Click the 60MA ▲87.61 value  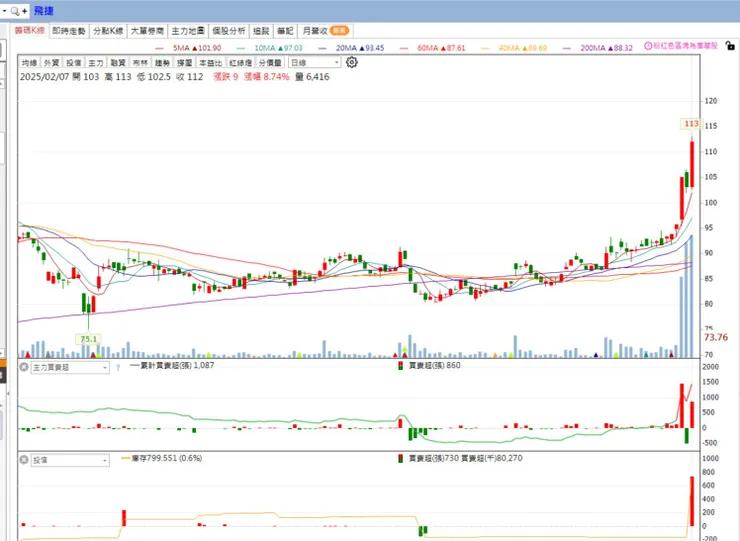pos(441,48)
